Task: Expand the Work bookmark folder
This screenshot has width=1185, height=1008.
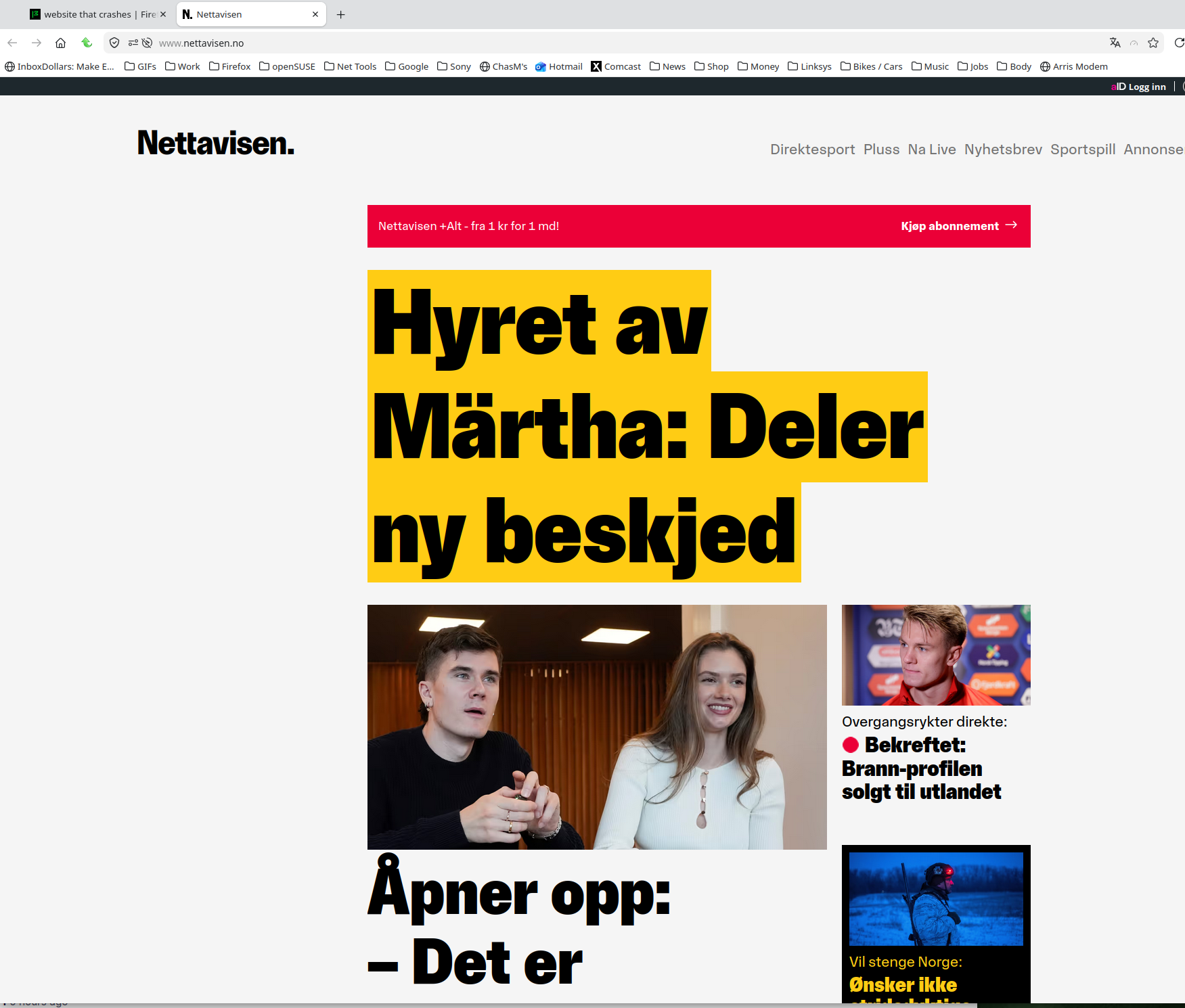Action: (183, 66)
